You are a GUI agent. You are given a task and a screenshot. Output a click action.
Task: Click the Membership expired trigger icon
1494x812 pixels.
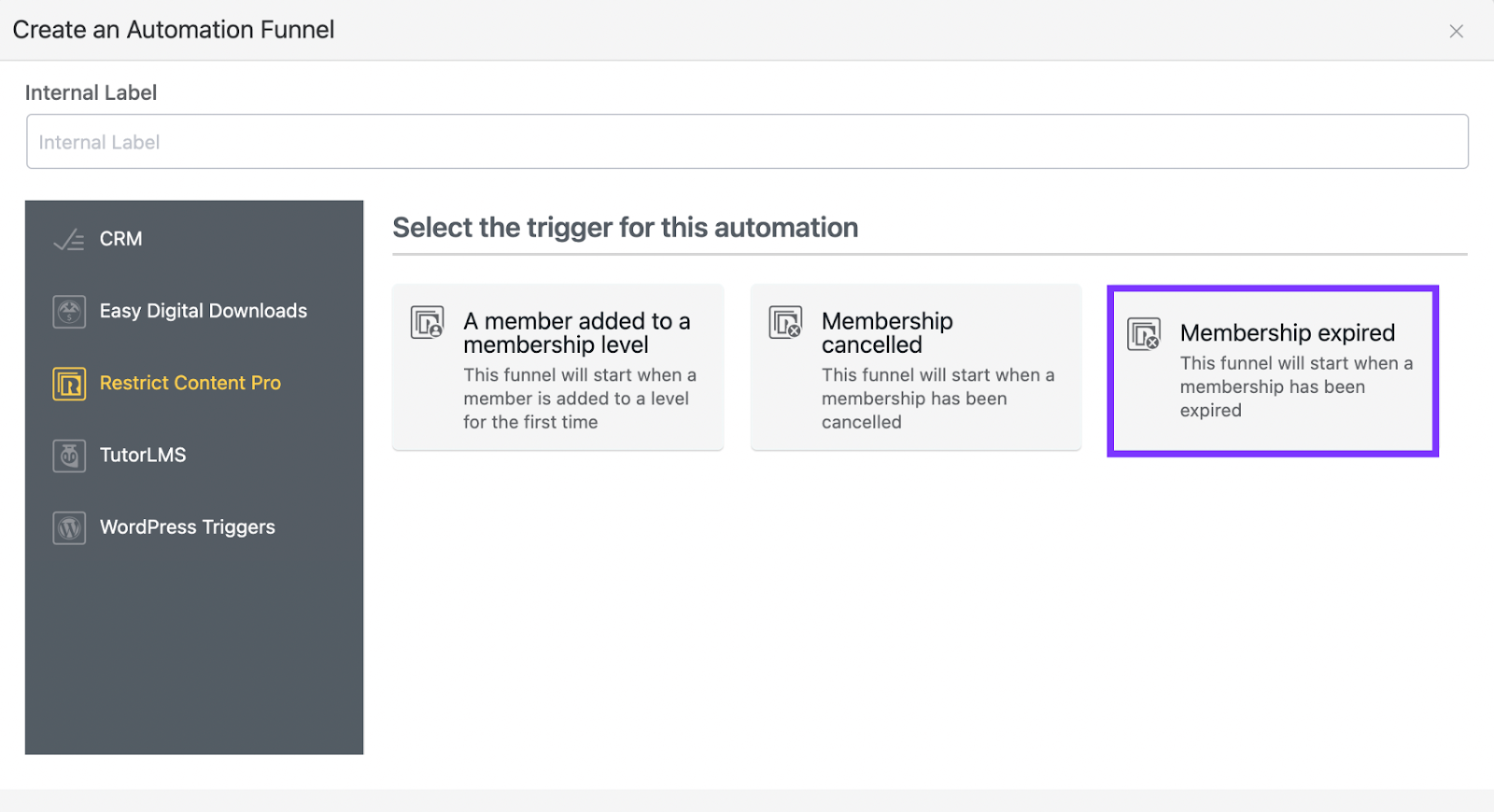(1144, 334)
